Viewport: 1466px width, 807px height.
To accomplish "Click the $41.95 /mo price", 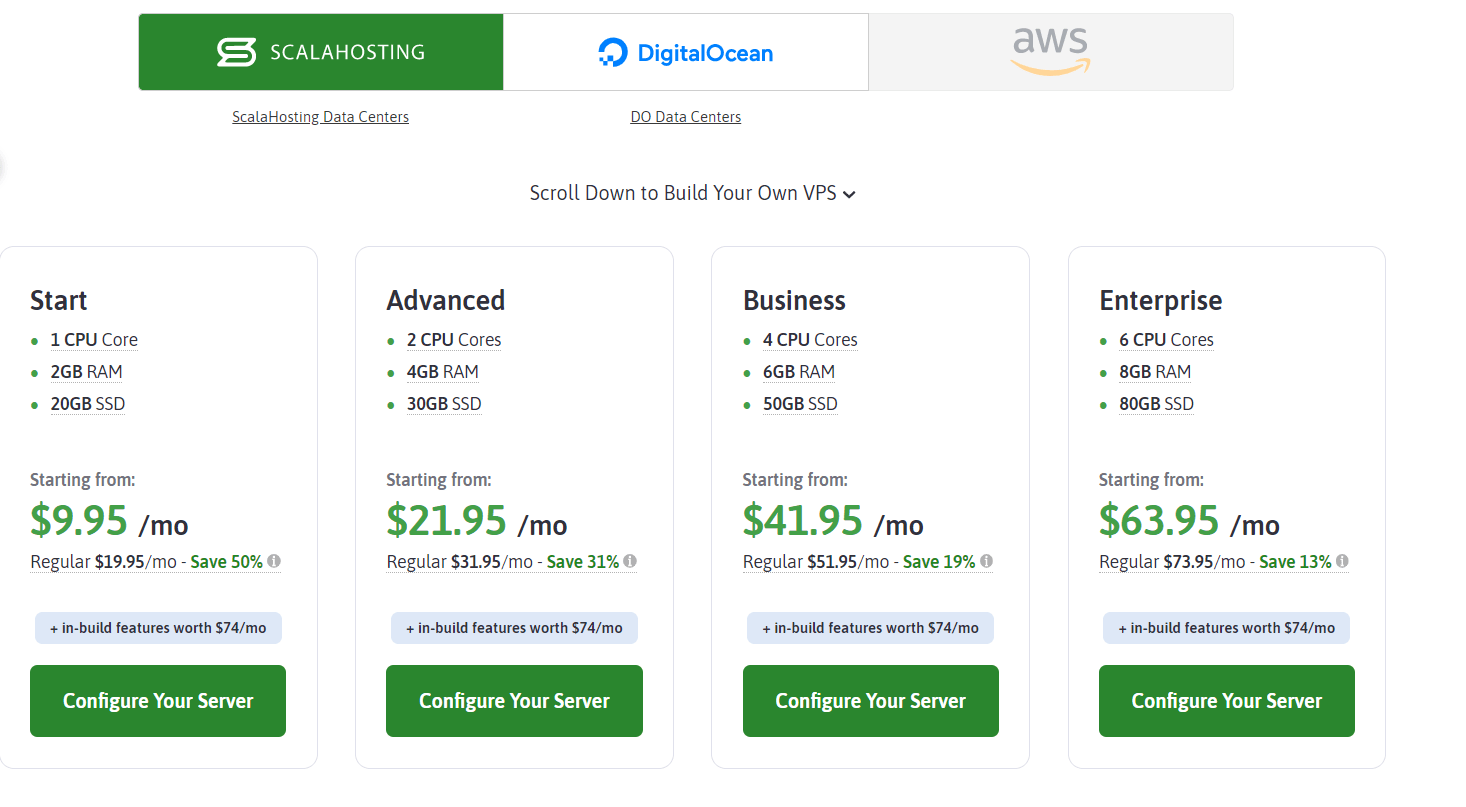I will [x=833, y=520].
